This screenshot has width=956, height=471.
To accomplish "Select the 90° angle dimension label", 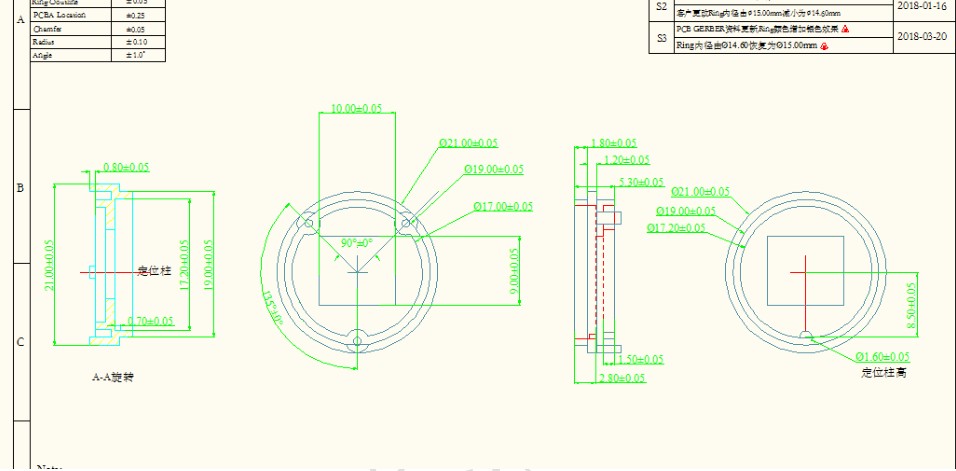I will tap(356, 243).
